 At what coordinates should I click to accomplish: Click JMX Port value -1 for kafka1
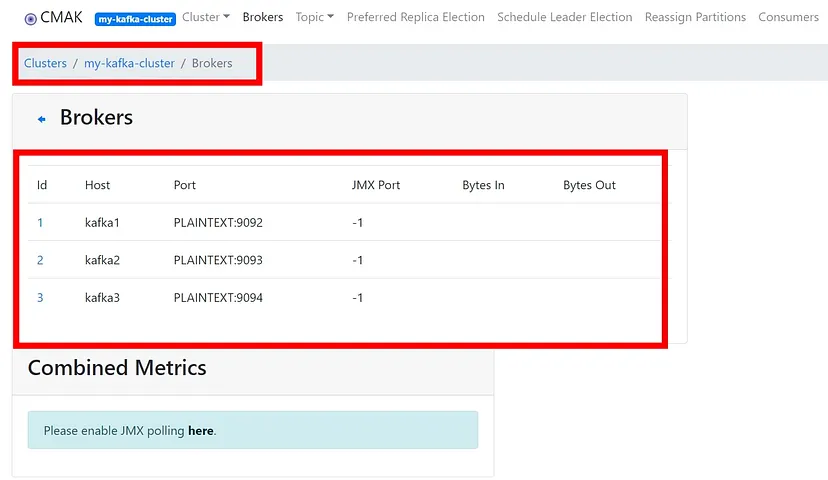tap(357, 223)
